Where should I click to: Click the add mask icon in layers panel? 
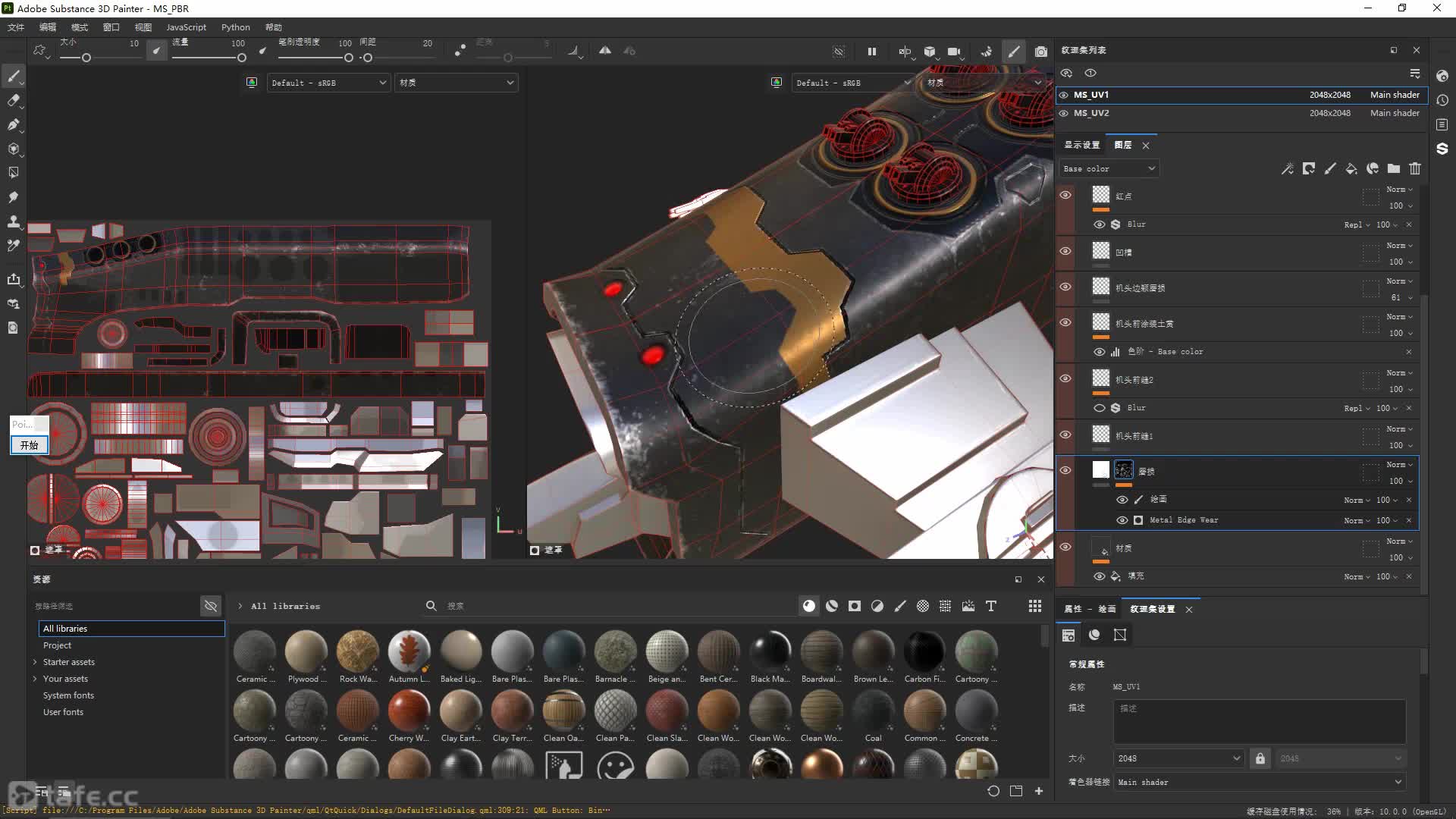(x=1308, y=168)
